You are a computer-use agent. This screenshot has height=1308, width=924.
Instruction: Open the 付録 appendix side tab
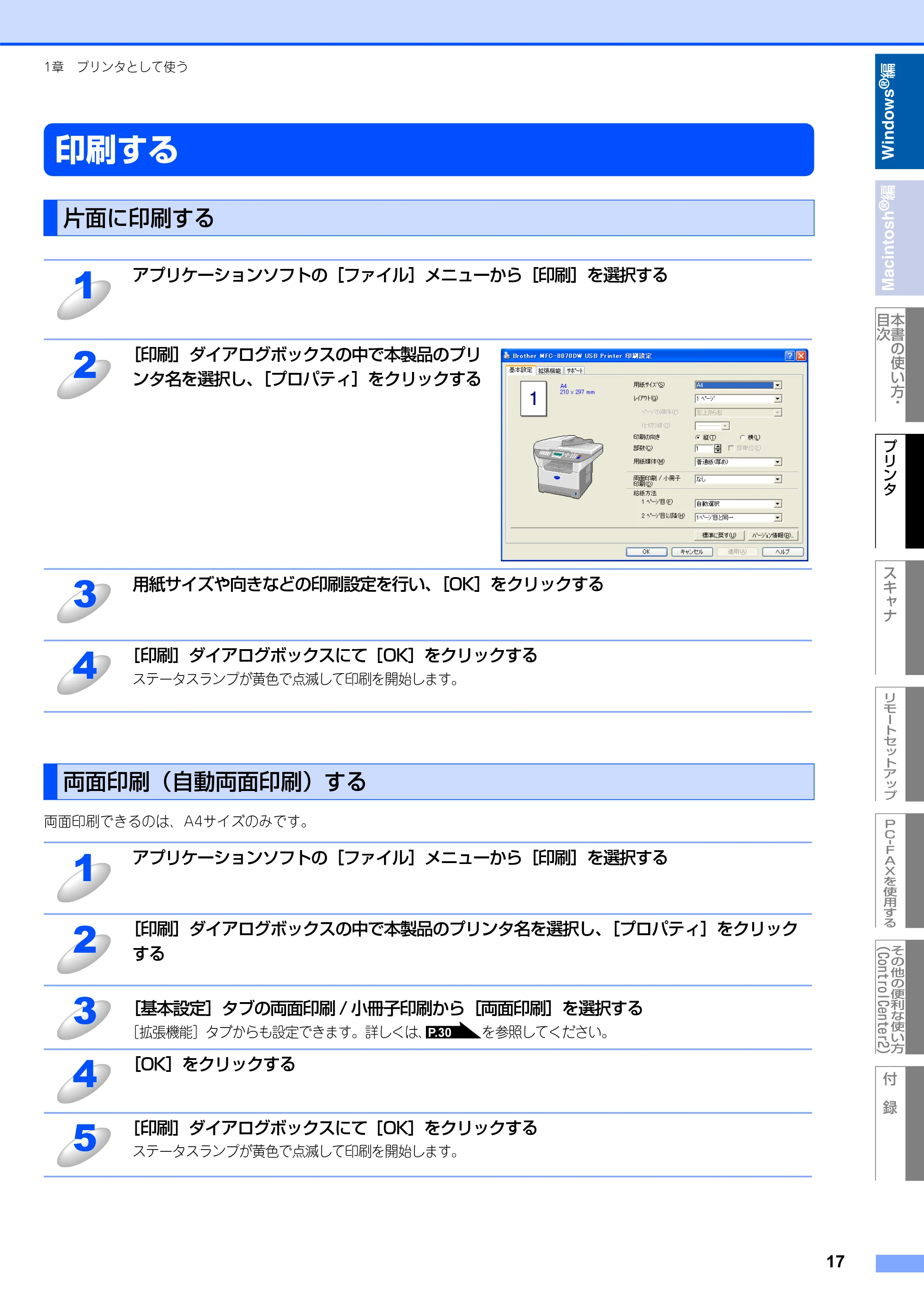click(899, 1124)
